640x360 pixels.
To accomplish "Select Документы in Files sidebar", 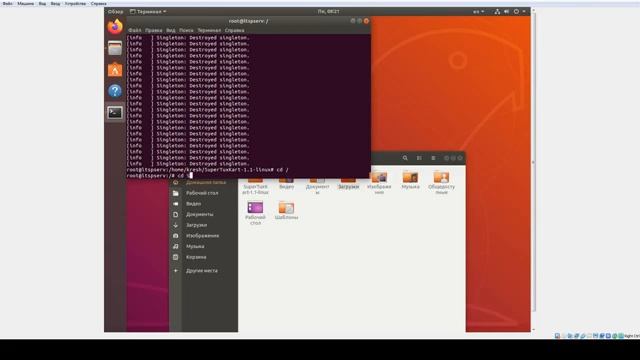I will (200, 214).
